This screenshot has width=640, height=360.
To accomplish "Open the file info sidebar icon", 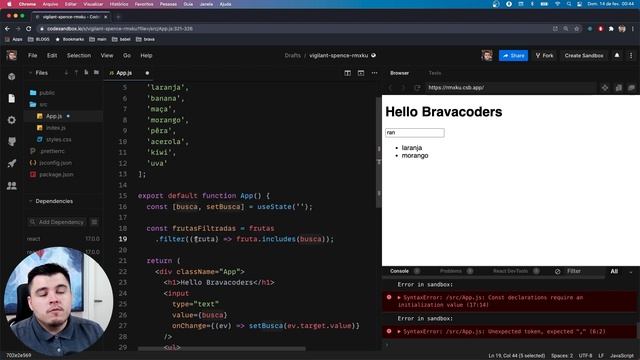I will [x=11, y=98].
